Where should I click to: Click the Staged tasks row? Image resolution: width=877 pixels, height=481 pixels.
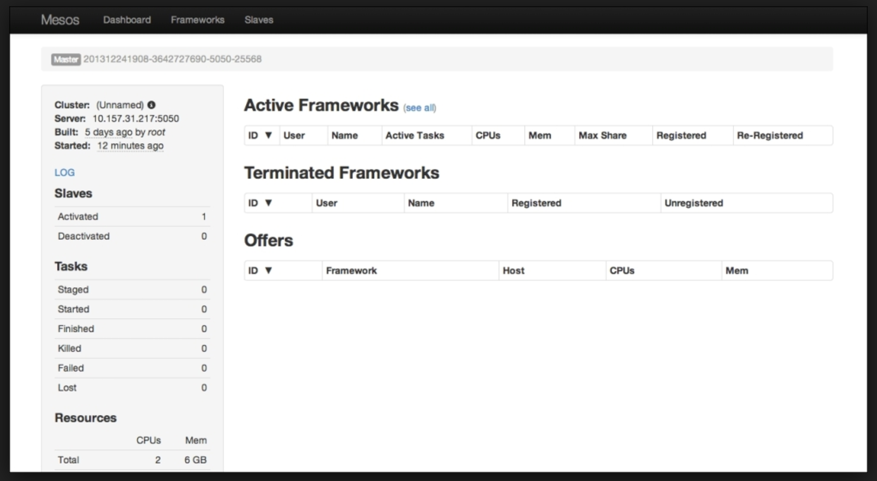click(x=132, y=290)
